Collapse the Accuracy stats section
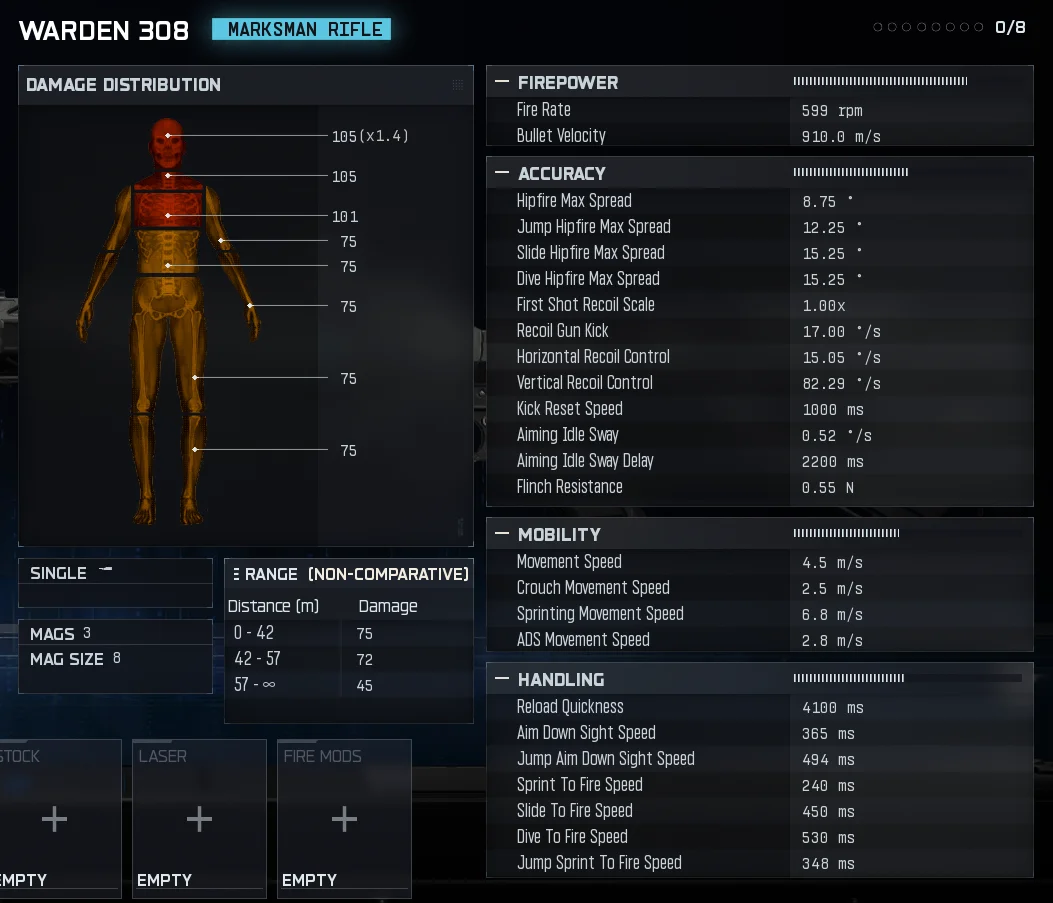This screenshot has width=1053, height=903. click(501, 173)
